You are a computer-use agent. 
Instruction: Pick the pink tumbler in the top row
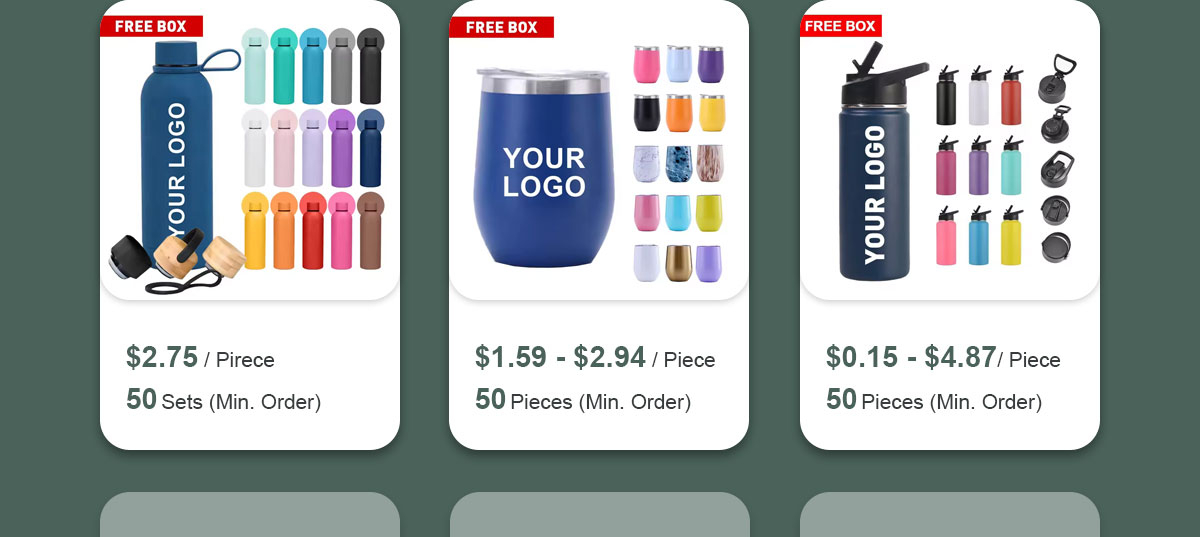[647, 63]
